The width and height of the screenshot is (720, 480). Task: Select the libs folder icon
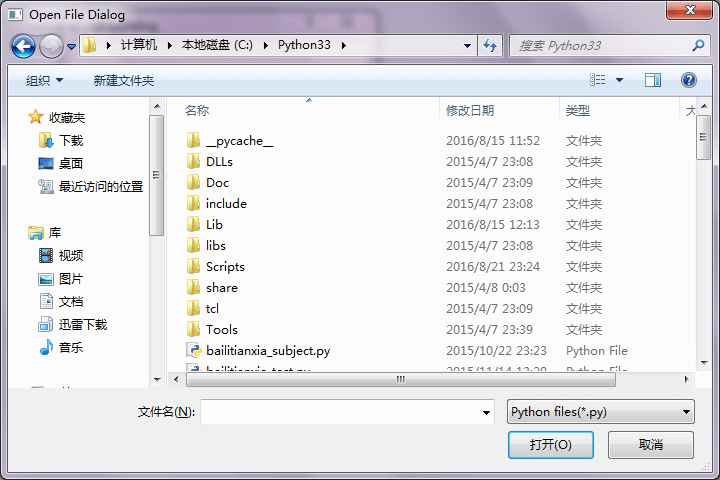point(193,245)
